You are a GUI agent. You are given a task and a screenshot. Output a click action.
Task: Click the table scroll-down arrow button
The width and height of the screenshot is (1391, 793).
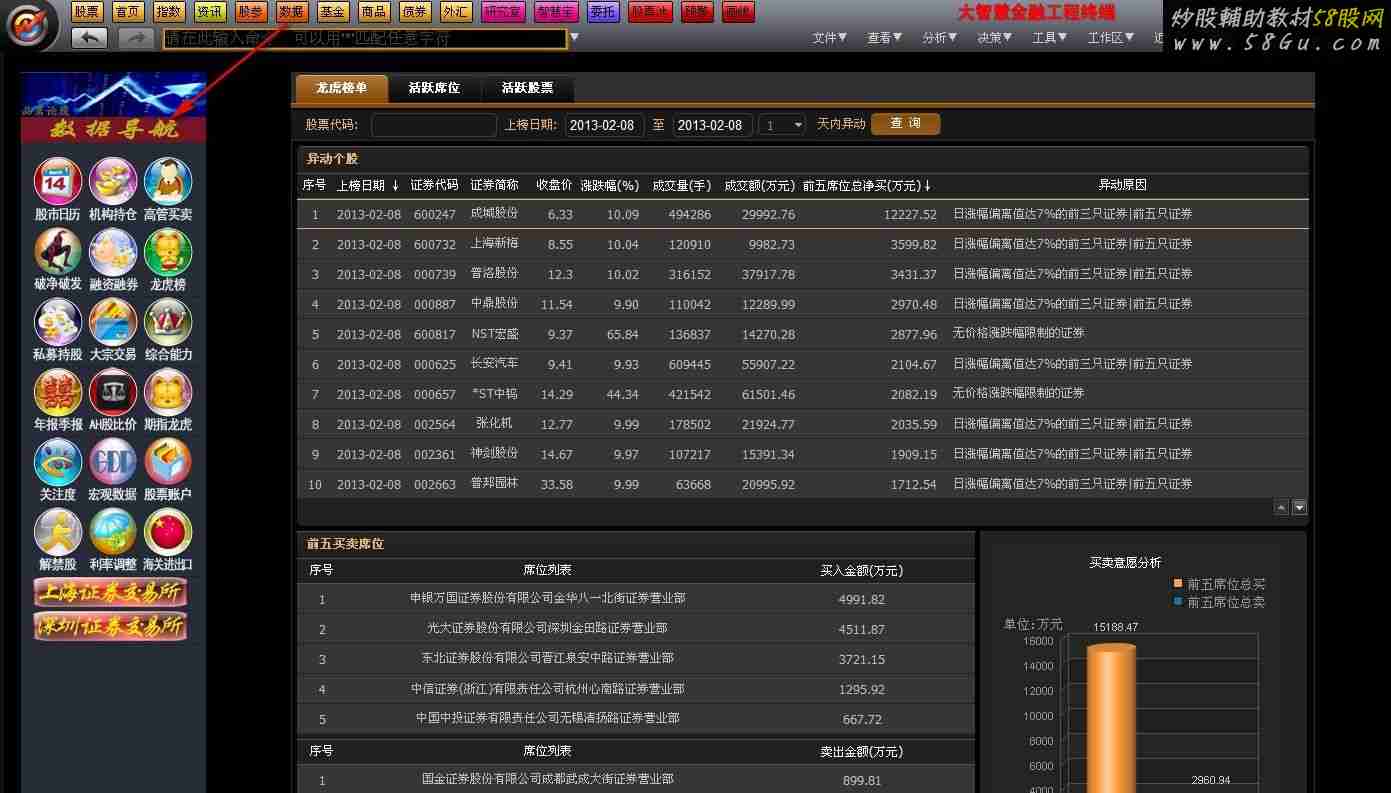click(1299, 507)
